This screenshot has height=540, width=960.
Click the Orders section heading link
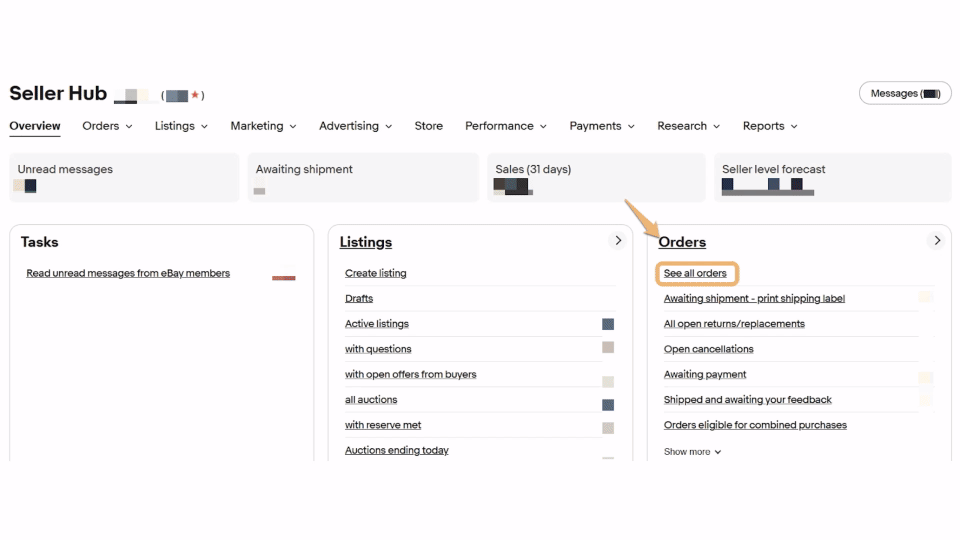tap(682, 242)
